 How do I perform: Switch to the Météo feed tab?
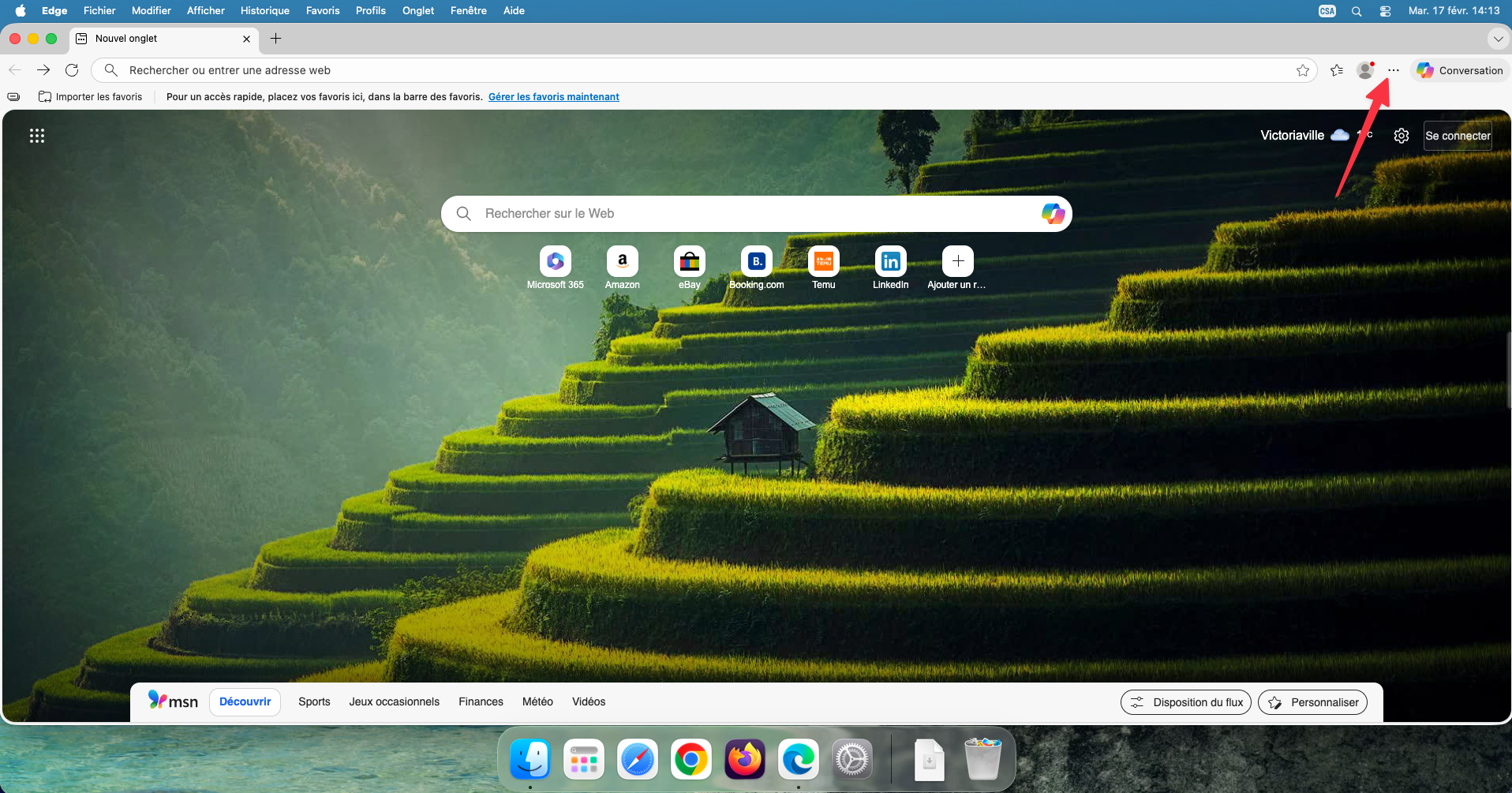pos(537,701)
